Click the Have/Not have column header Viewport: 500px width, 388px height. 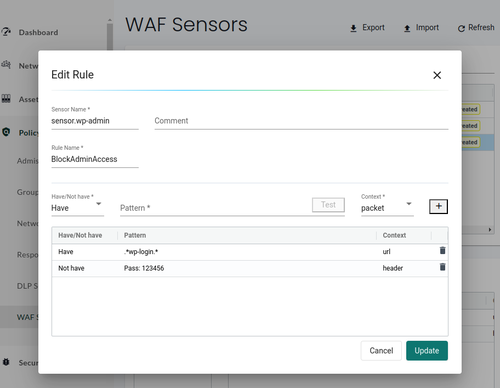tap(80, 235)
